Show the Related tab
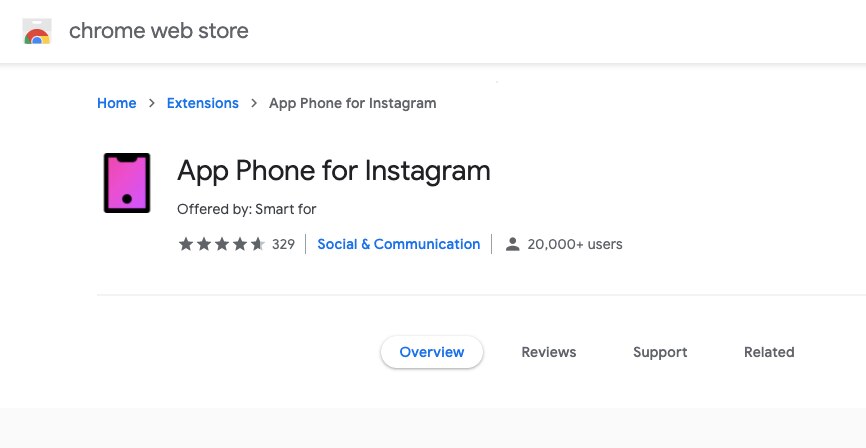Image resolution: width=866 pixels, height=448 pixels. click(x=769, y=352)
